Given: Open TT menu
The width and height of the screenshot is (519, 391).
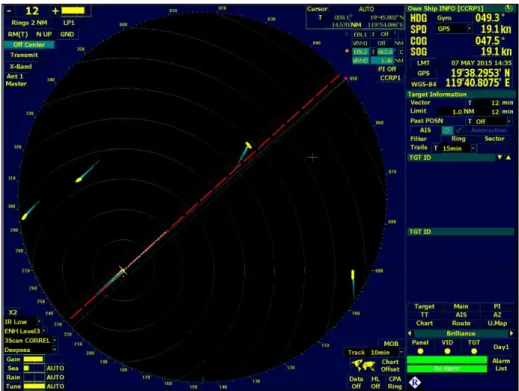Looking at the screenshot, I should 424,315.
